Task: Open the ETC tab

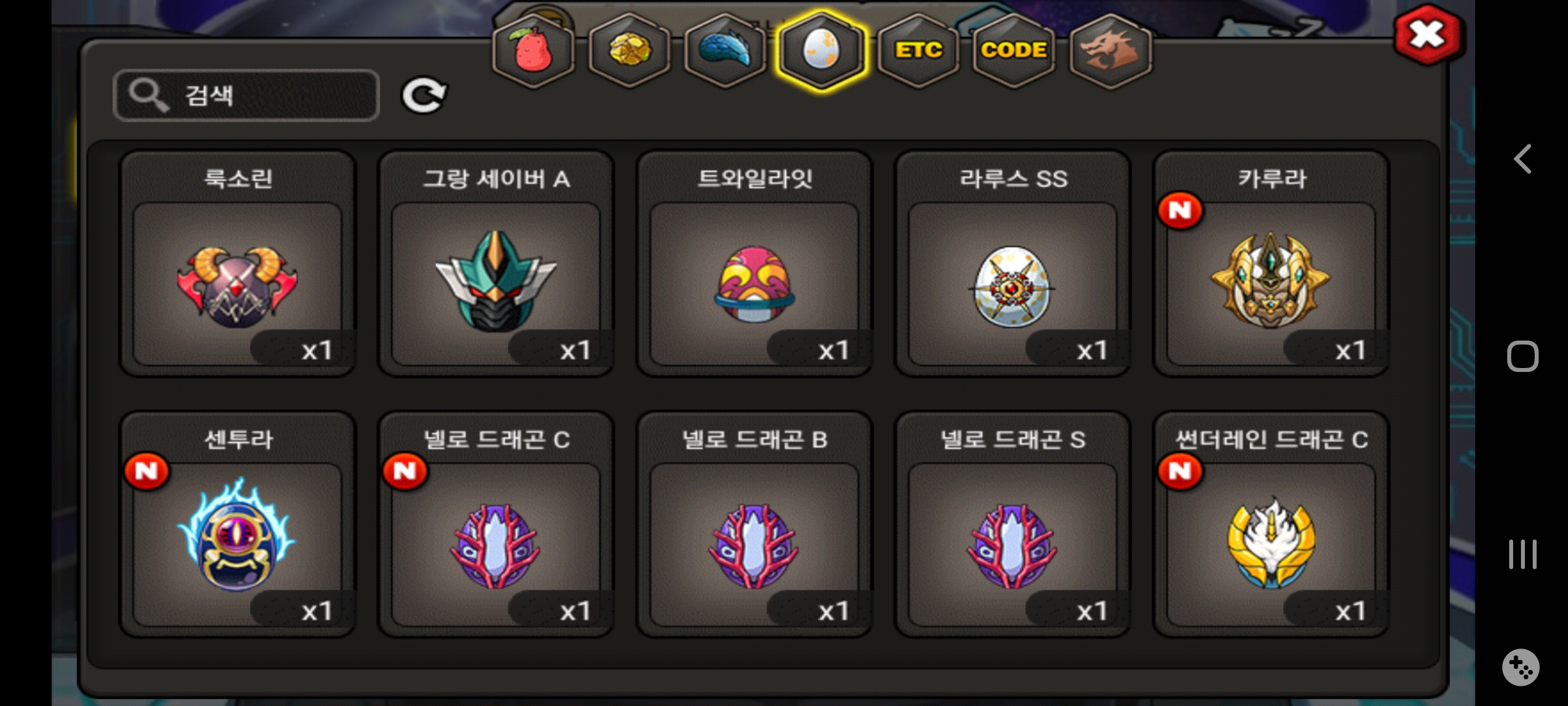Action: pos(918,51)
